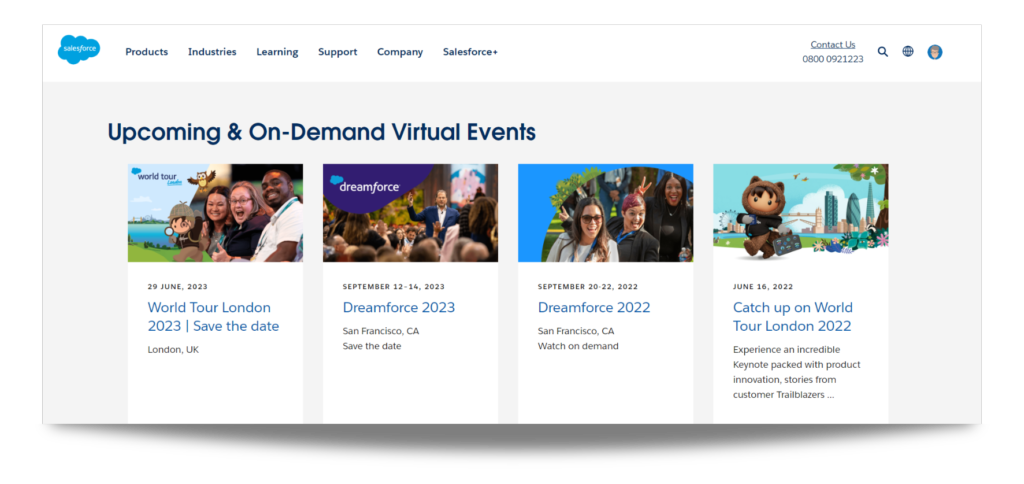
Task: Open the Learning menu
Action: coord(277,52)
